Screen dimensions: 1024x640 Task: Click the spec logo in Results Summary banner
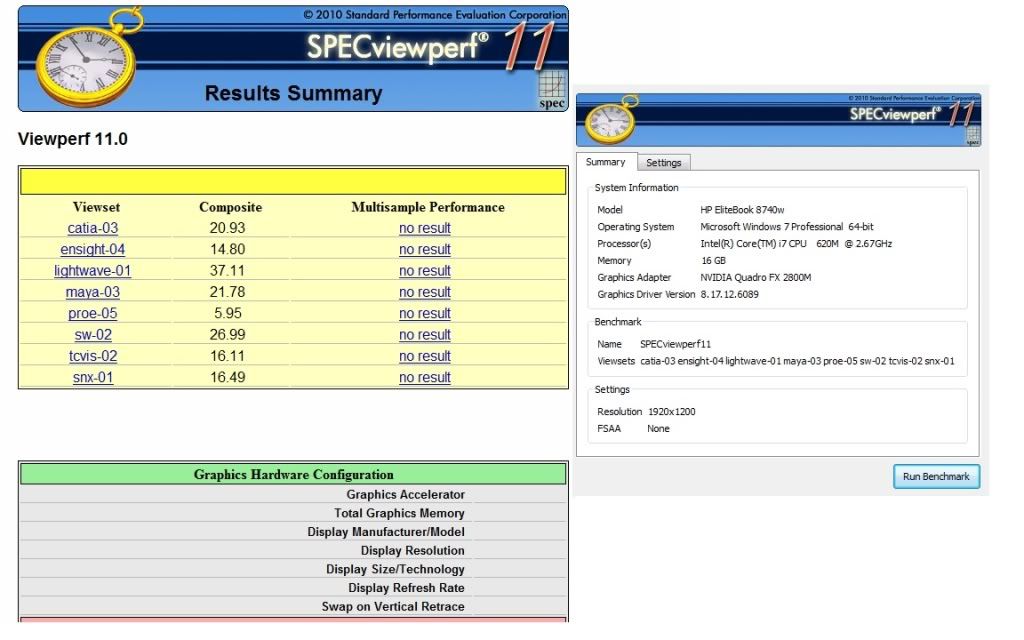coord(552,89)
